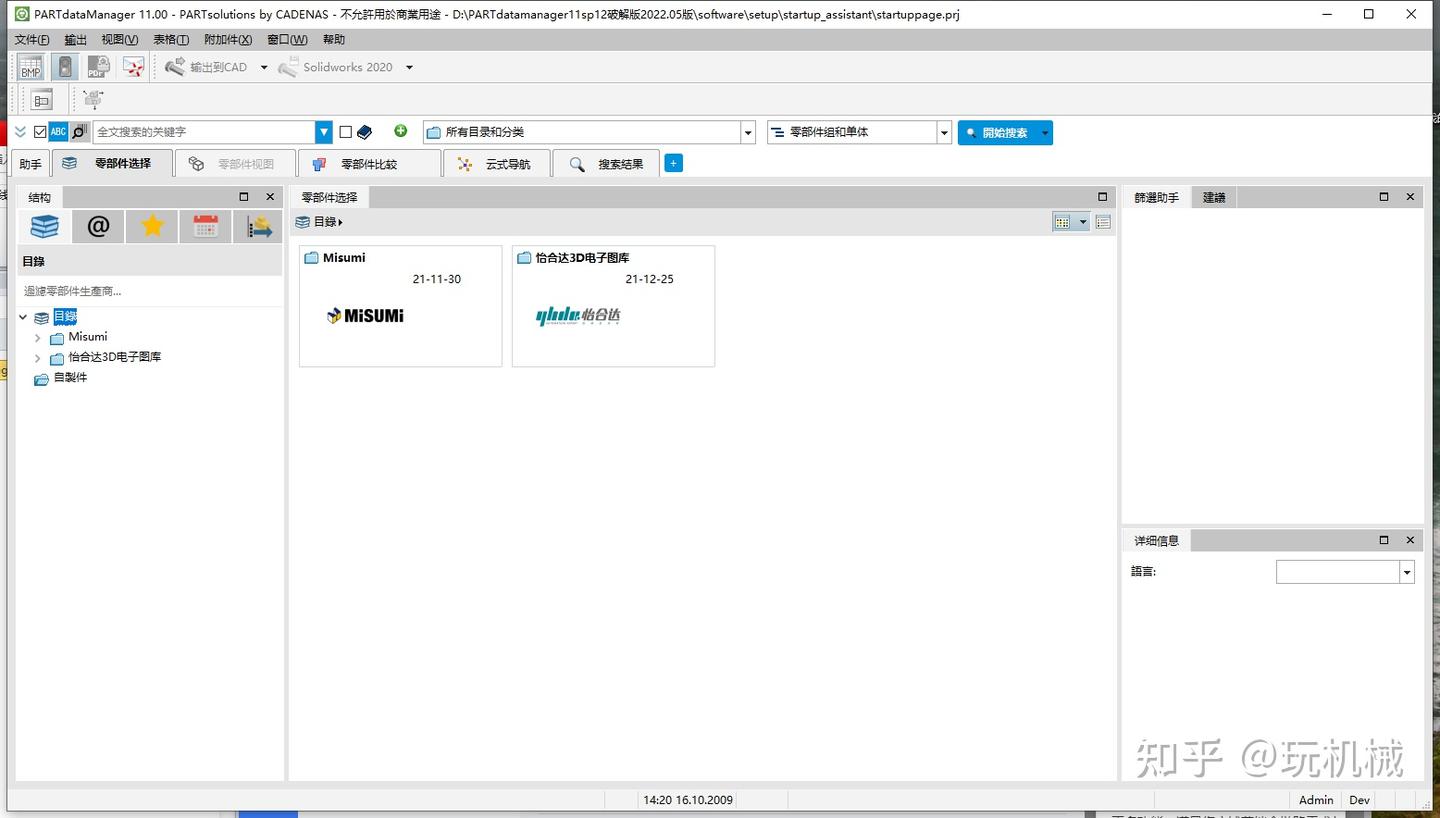
Task: Click the 目錄 breadcrumb in parts selection
Action: pyautogui.click(x=325, y=222)
